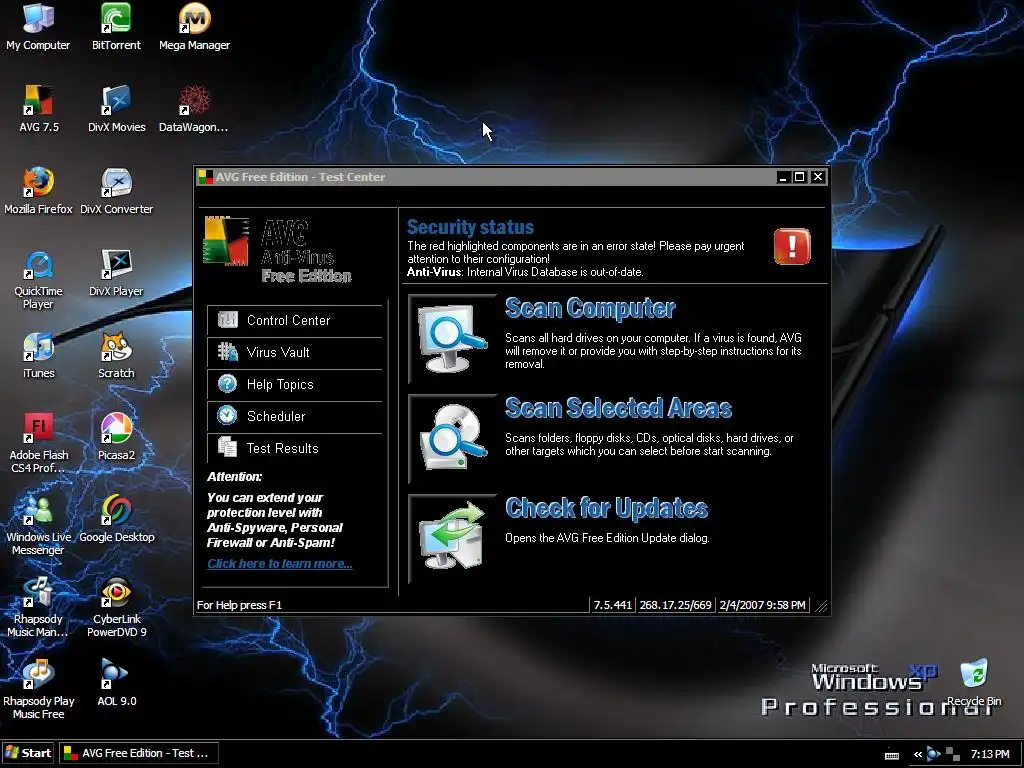Click the network connection tray icon
This screenshot has height=768, width=1024.
[x=953, y=754]
